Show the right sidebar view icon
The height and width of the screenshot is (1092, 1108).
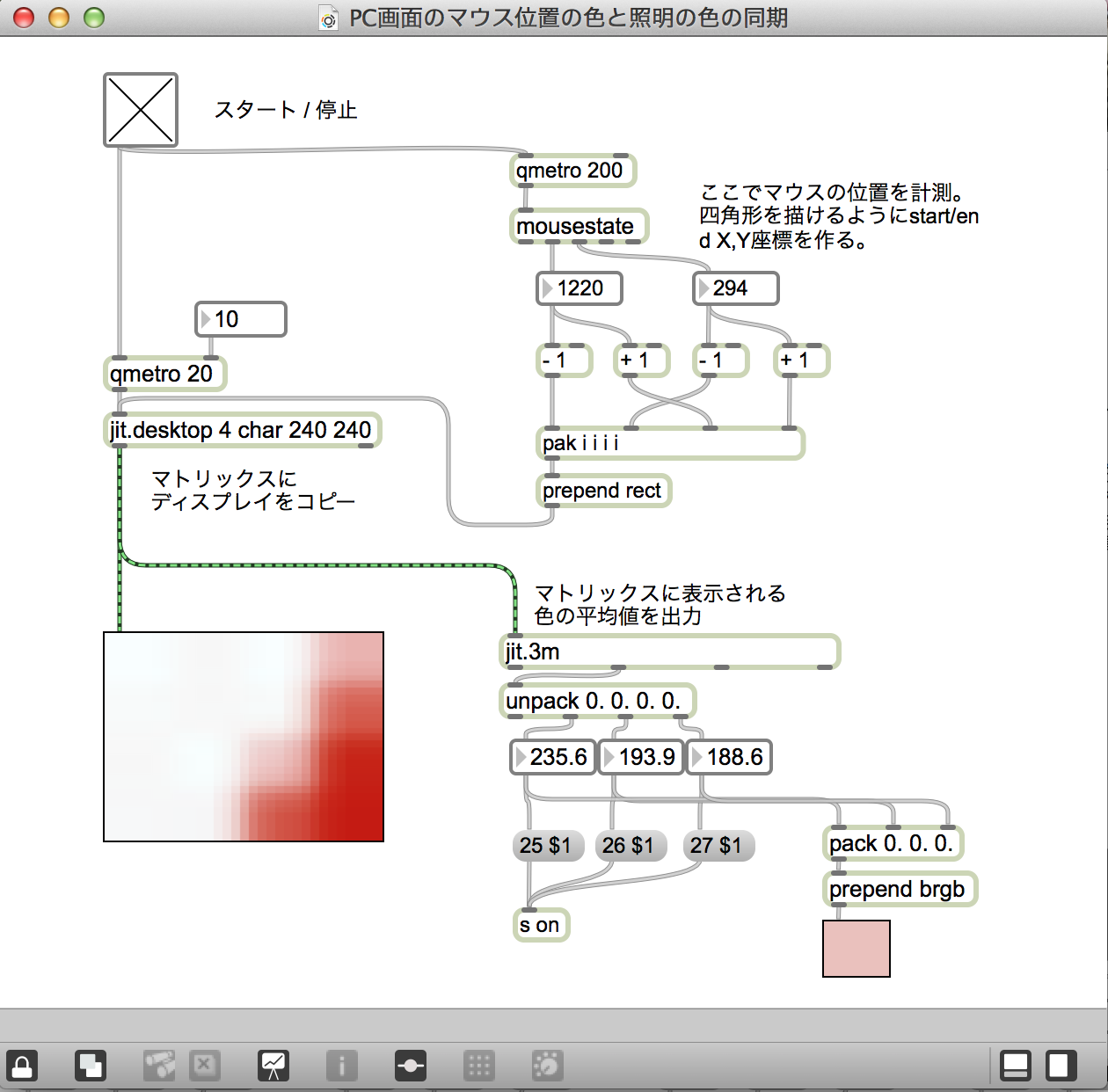coord(1061,1066)
